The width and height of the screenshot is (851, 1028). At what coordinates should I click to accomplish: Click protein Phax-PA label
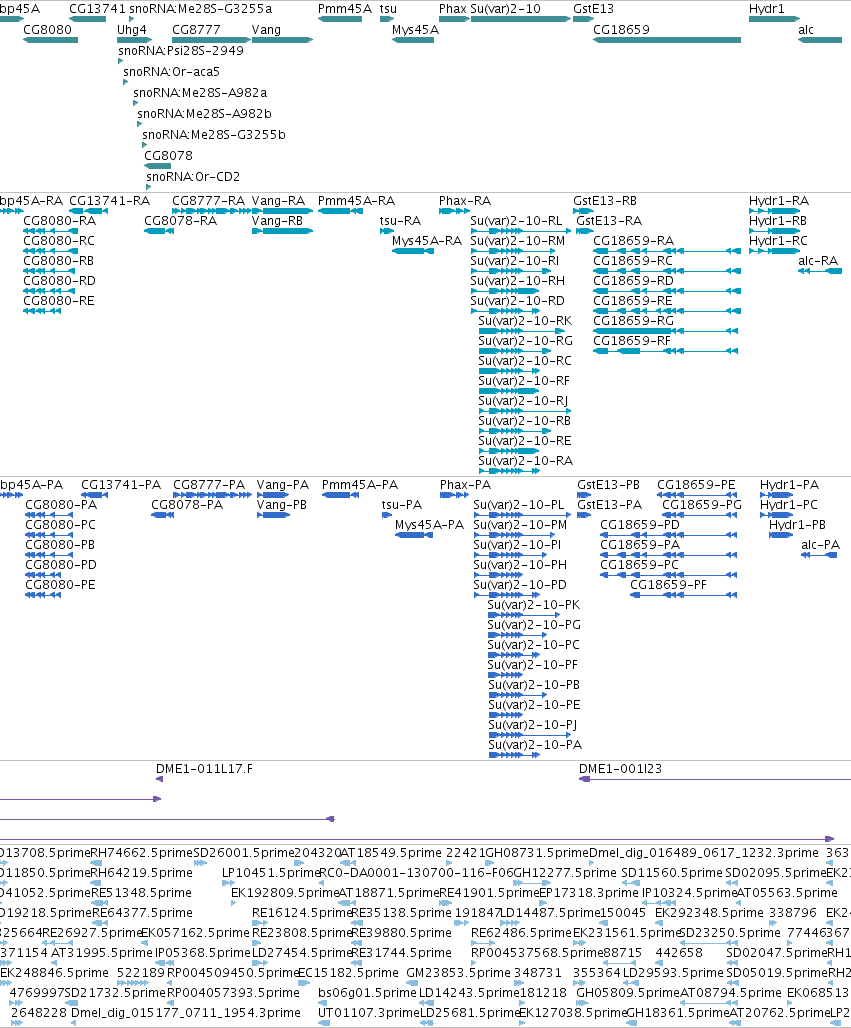[465, 484]
